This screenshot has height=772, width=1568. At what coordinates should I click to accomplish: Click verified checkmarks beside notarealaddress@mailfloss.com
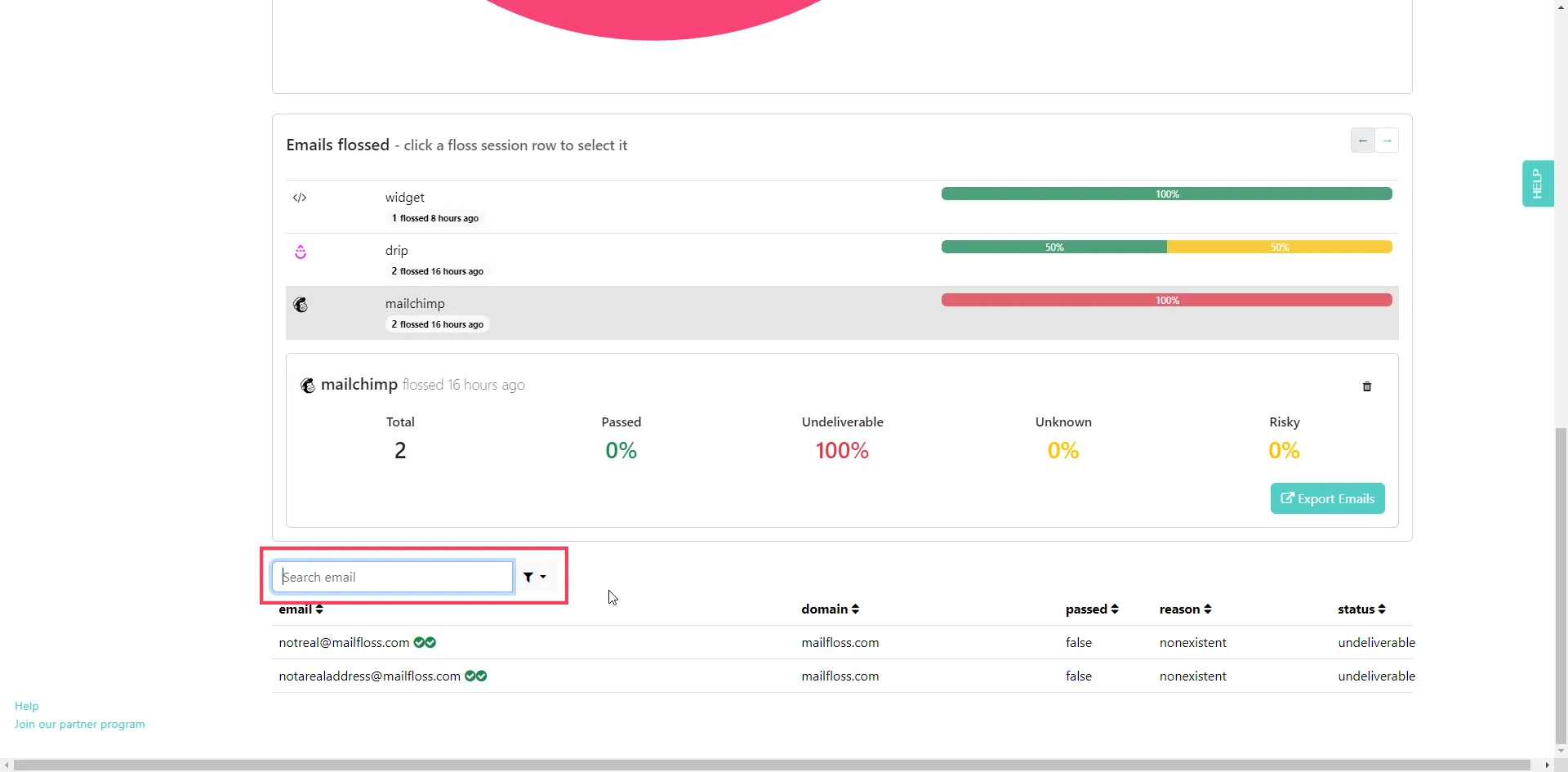click(476, 676)
